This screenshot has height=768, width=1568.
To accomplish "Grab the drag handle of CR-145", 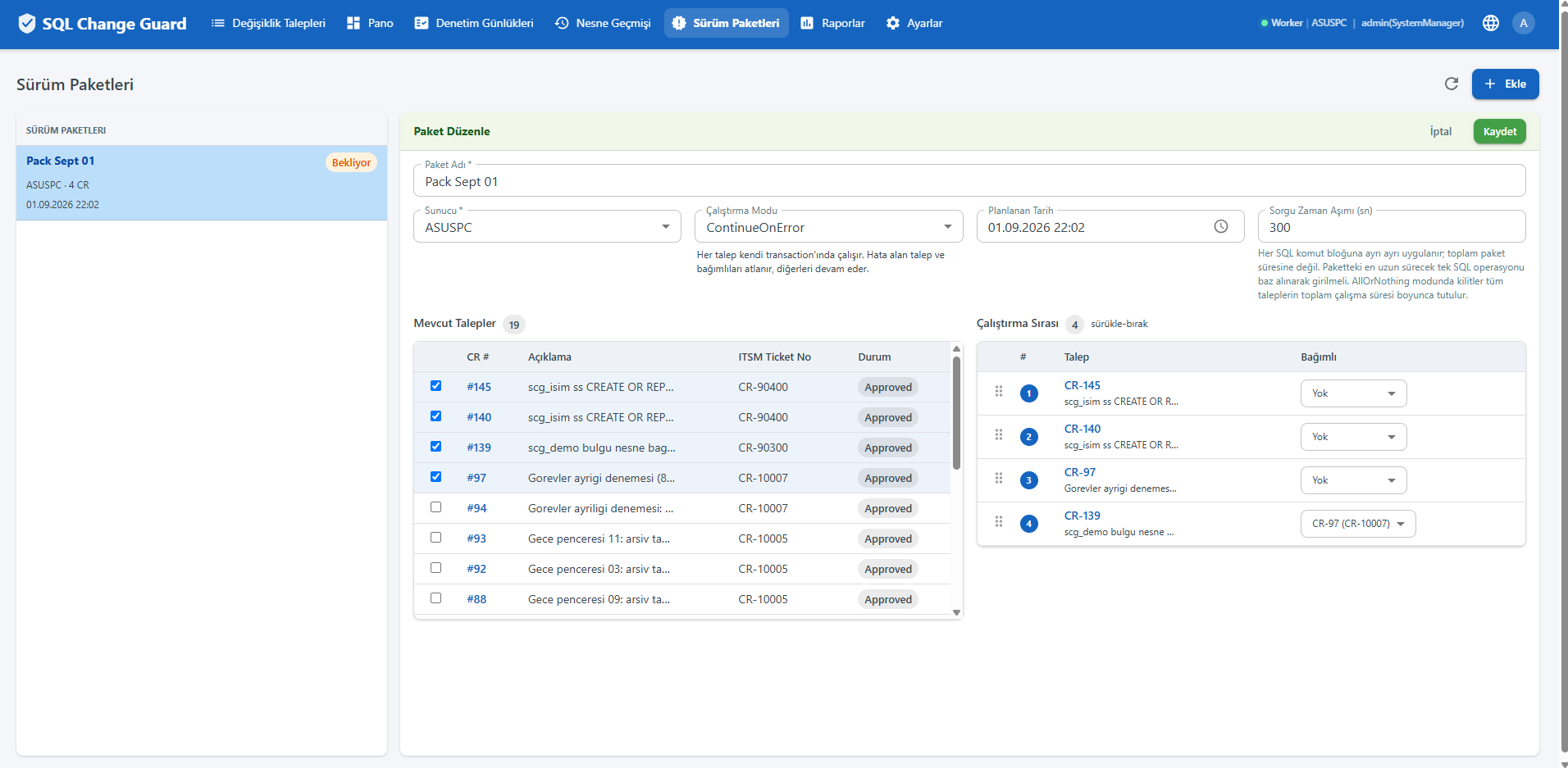I will click(x=999, y=391).
